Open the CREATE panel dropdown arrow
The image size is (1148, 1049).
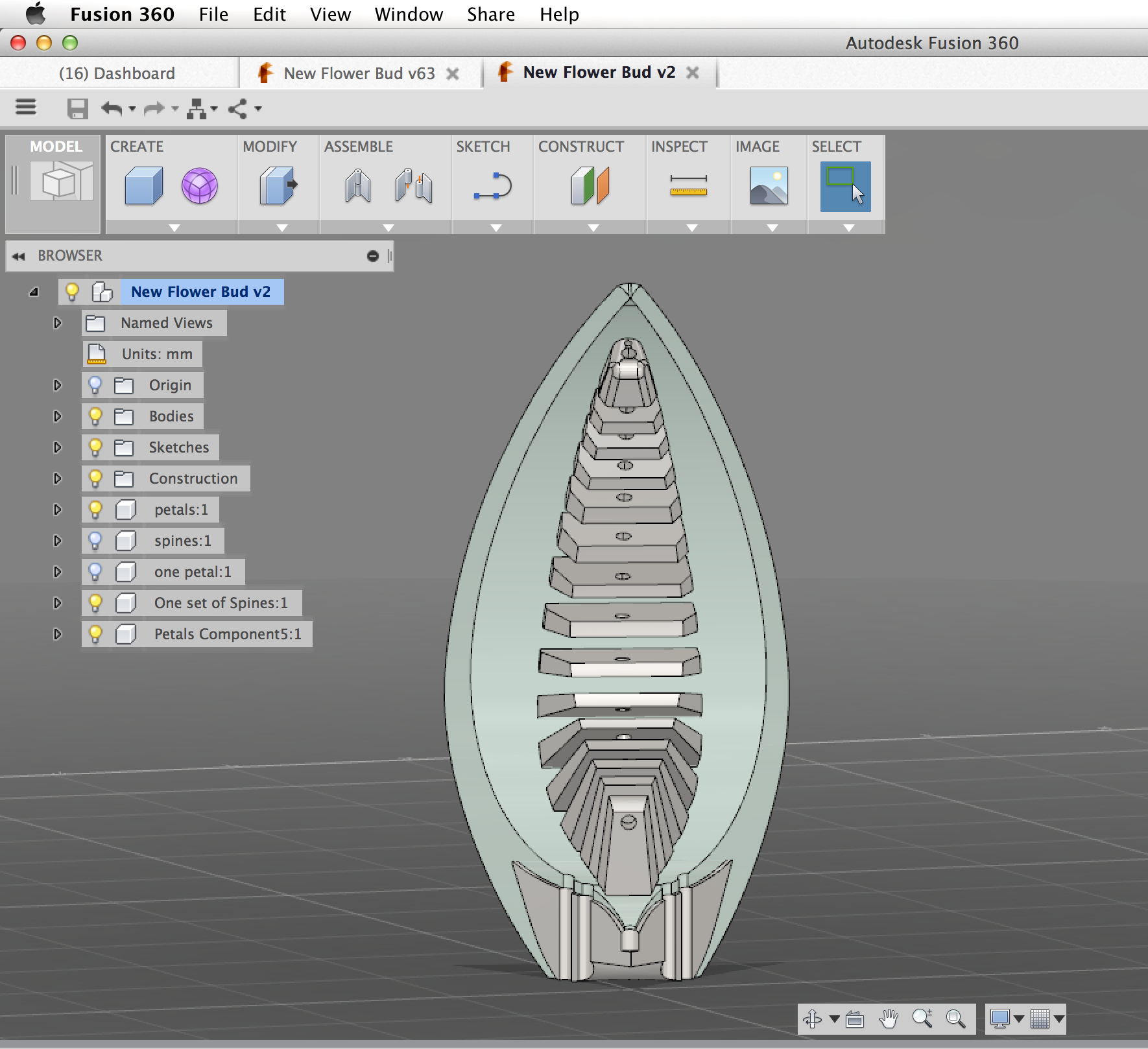(x=174, y=228)
